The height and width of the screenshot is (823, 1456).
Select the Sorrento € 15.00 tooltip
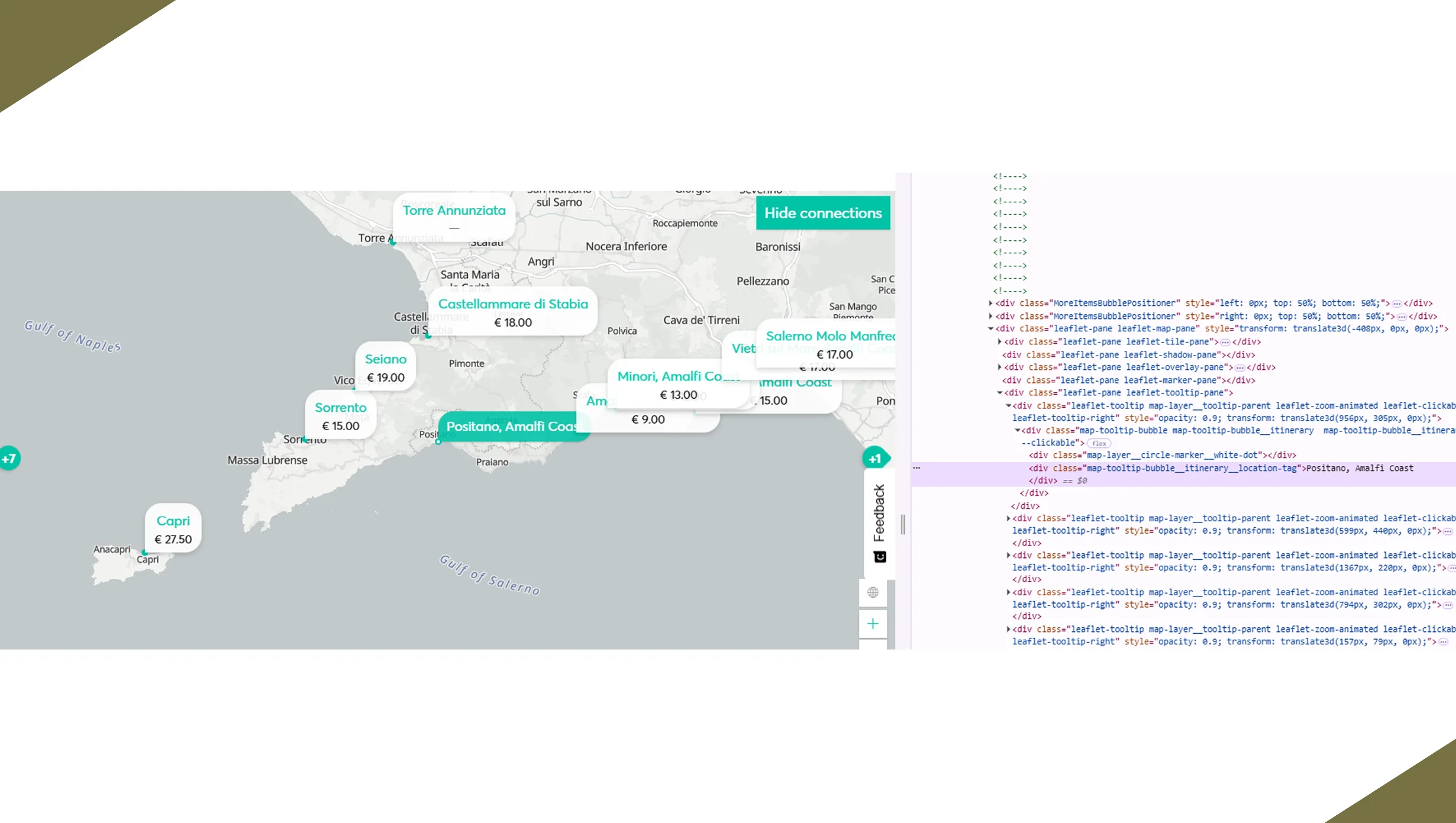coord(341,416)
